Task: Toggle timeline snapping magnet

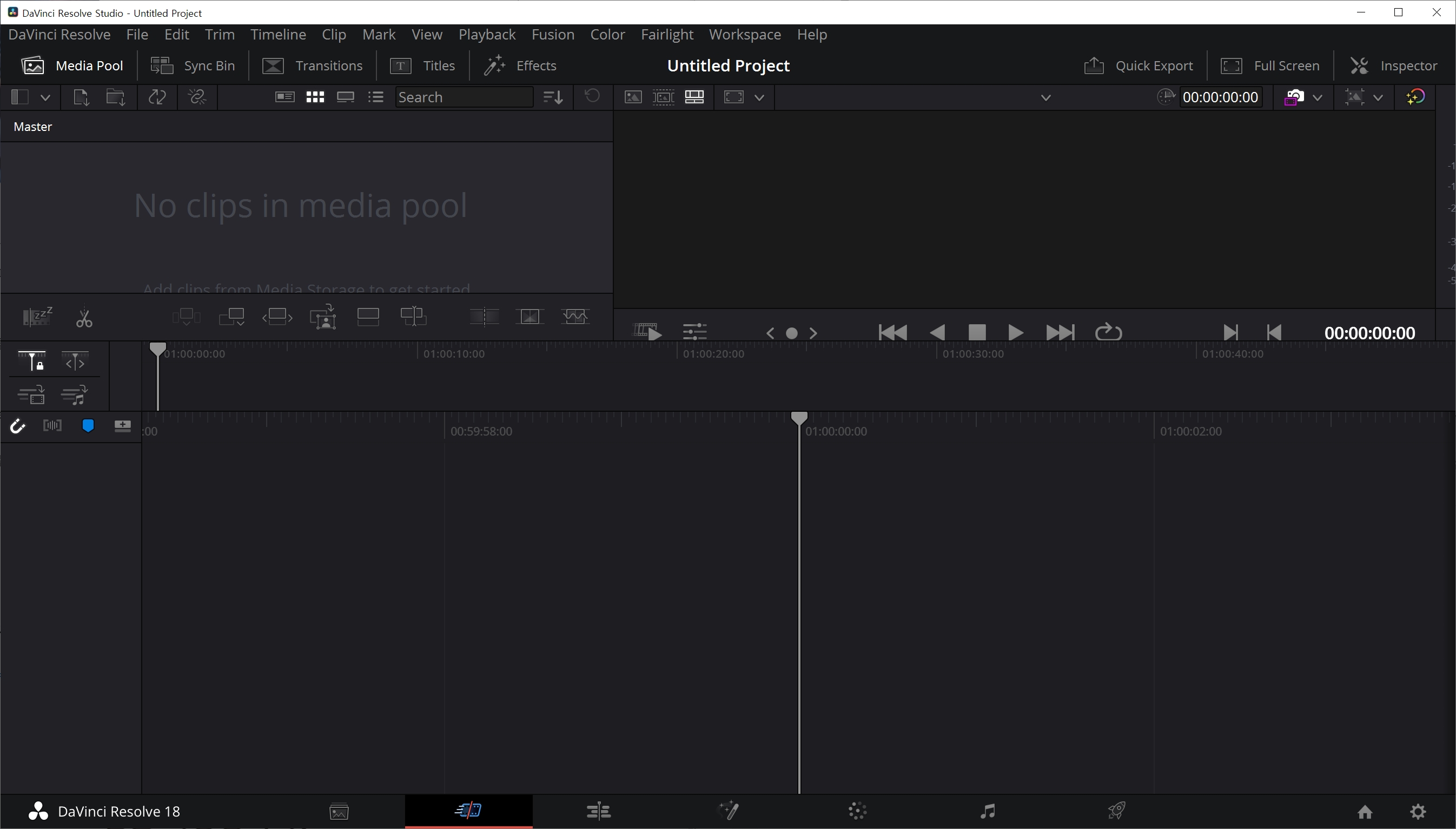Action: [18, 426]
